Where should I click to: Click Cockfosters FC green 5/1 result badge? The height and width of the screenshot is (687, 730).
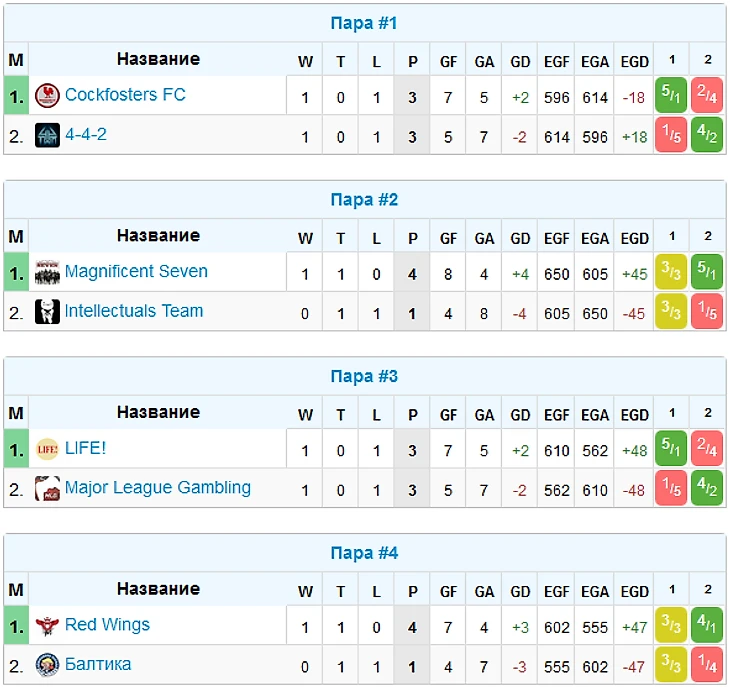click(x=671, y=95)
